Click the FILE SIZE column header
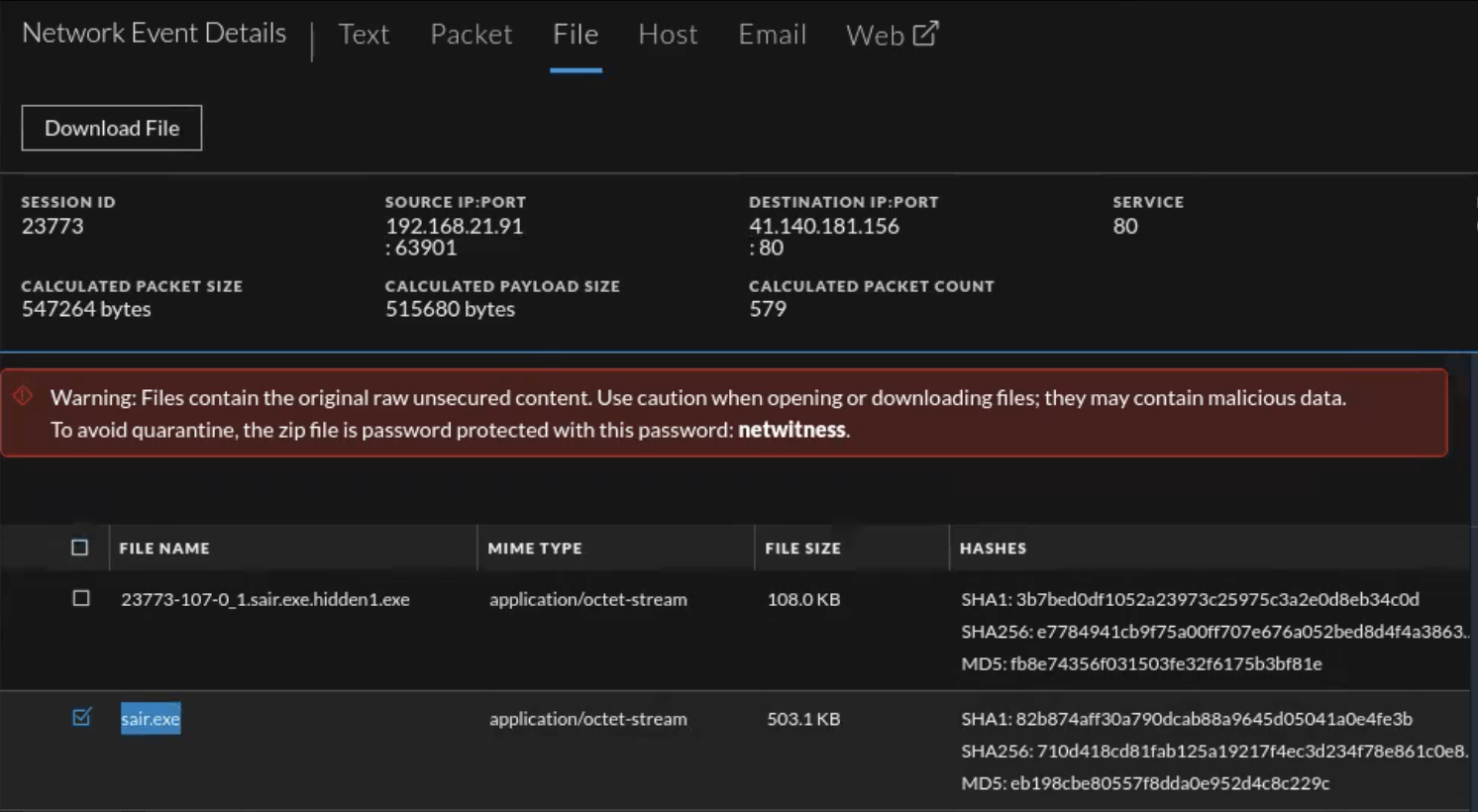The width and height of the screenshot is (1478, 812). tap(802, 548)
